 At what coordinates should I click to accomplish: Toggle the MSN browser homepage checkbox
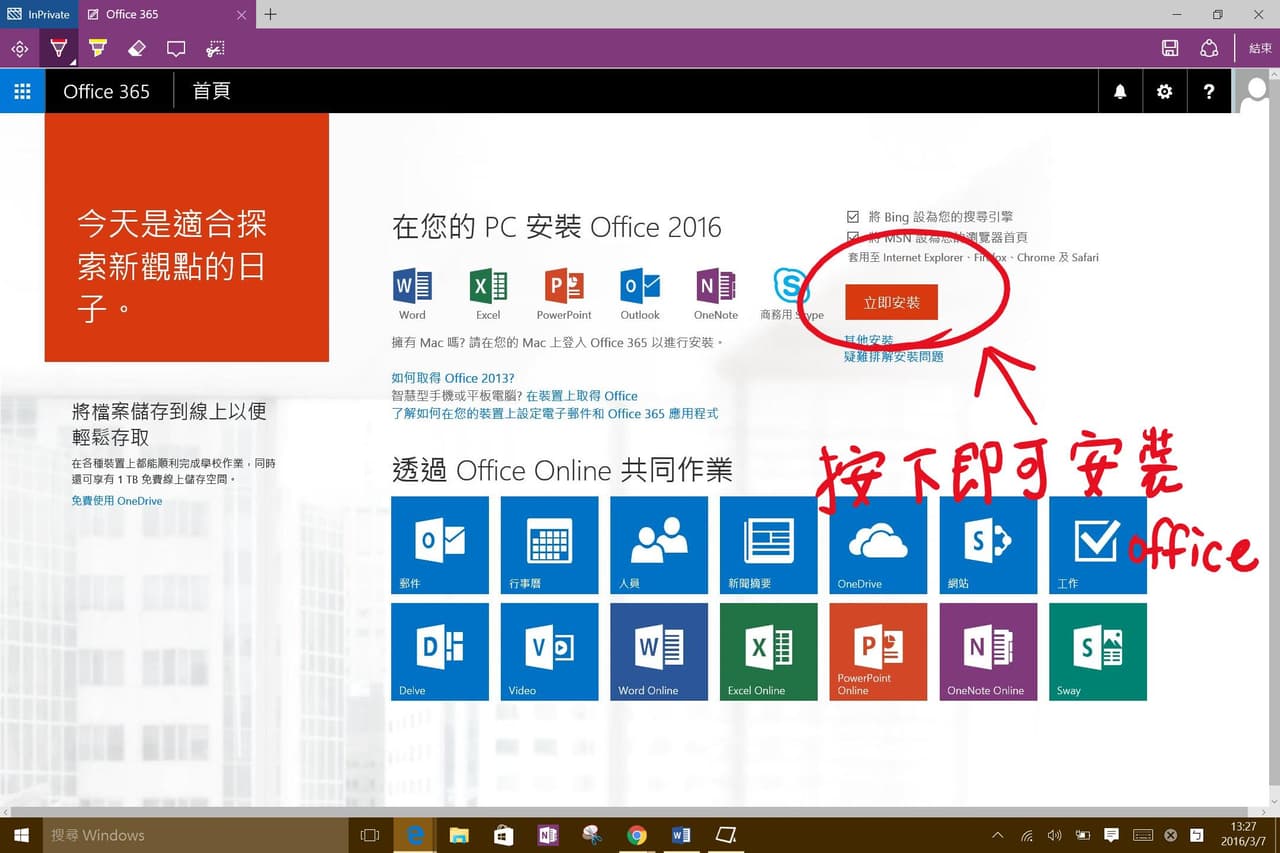pos(853,237)
